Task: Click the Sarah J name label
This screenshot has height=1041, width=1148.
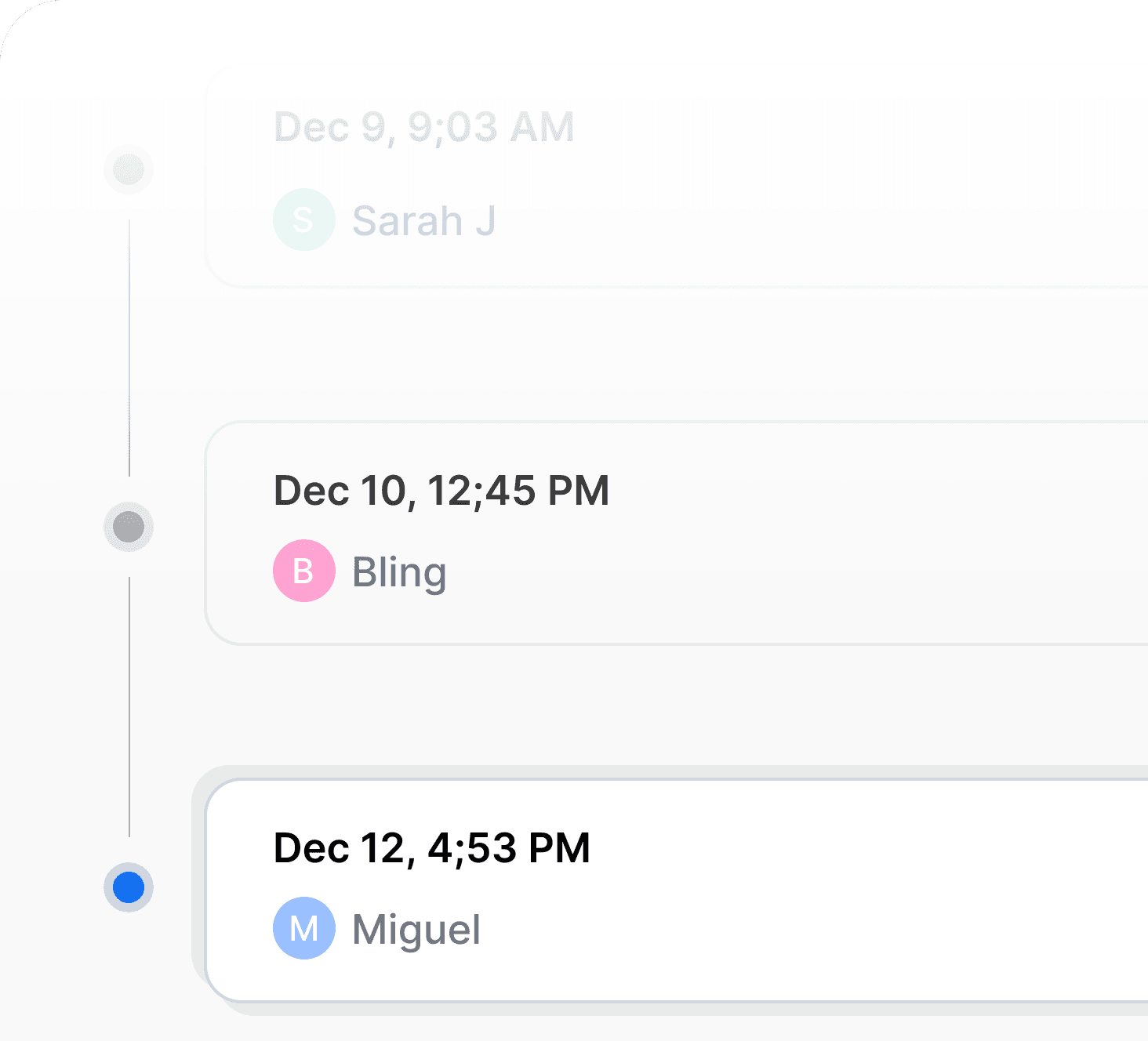Action: click(423, 220)
